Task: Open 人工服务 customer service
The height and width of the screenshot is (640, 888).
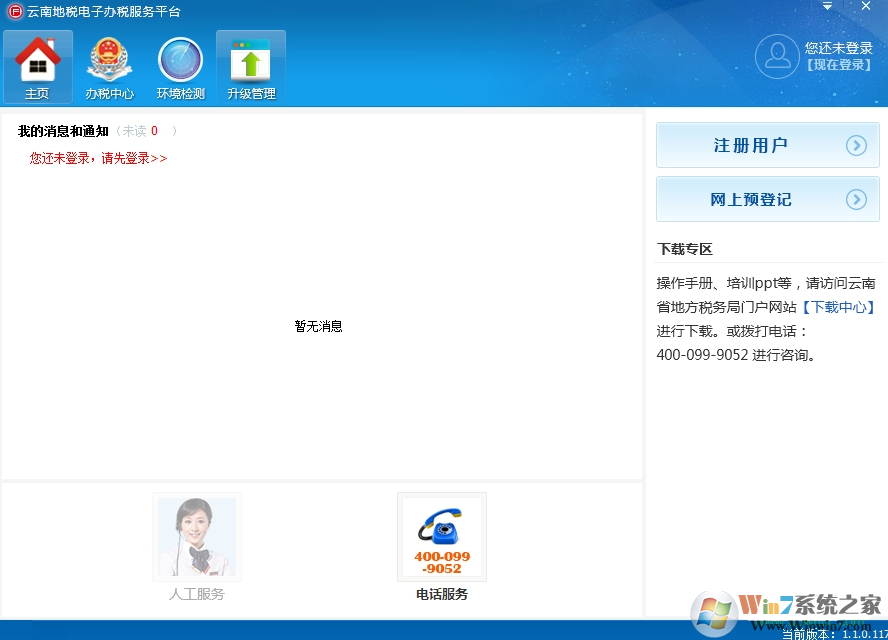Action: coord(196,536)
